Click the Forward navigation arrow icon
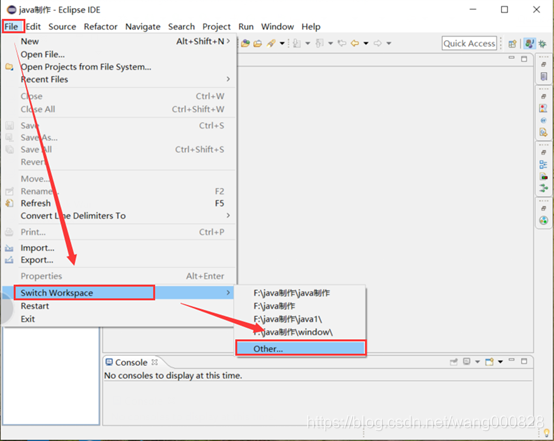 coord(378,43)
